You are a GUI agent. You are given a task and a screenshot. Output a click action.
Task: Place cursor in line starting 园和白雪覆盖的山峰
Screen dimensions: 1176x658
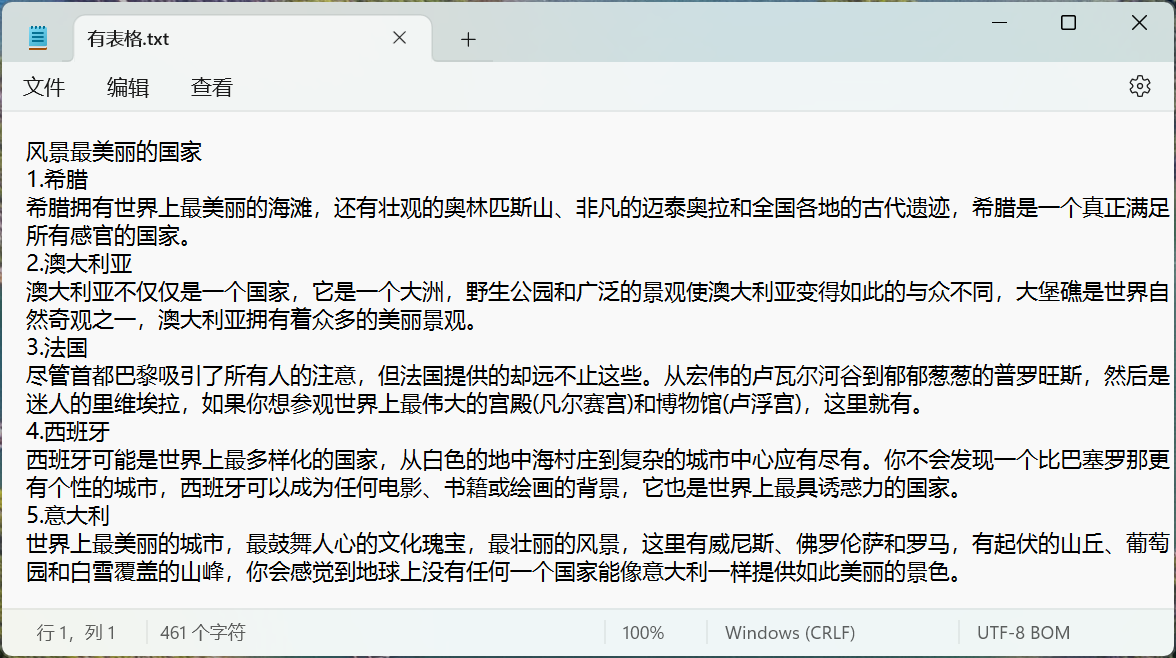click(495, 572)
